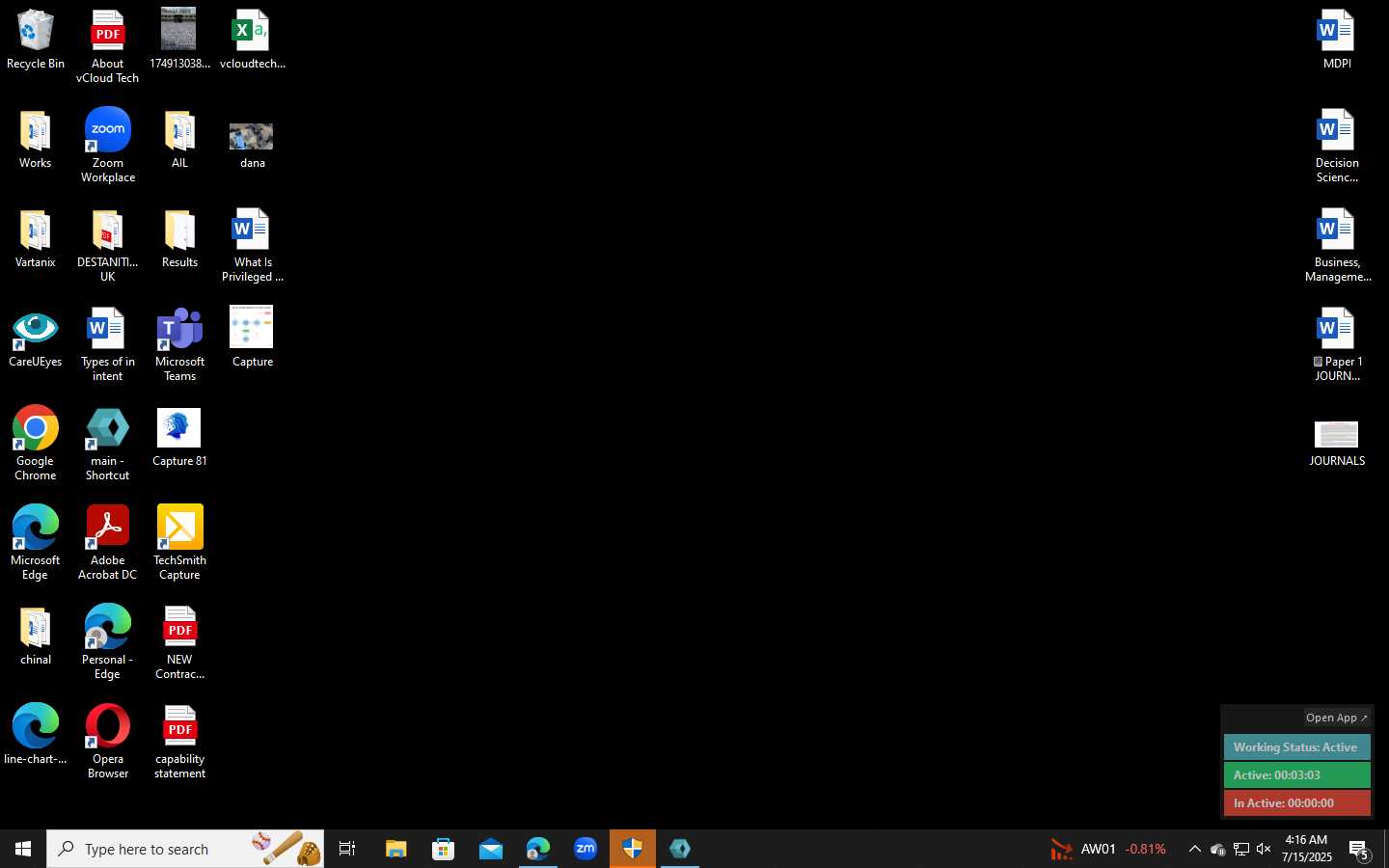
Task: Open Microsoft Store from taskbar
Action: coord(443,849)
